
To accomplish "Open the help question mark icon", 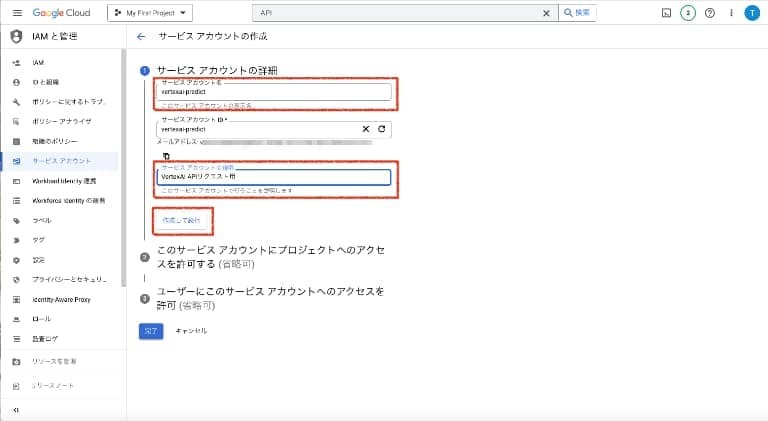I will [x=709, y=13].
